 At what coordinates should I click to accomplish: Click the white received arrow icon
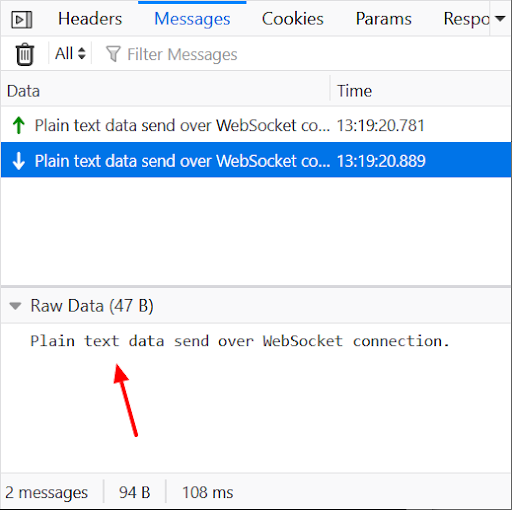(19, 161)
